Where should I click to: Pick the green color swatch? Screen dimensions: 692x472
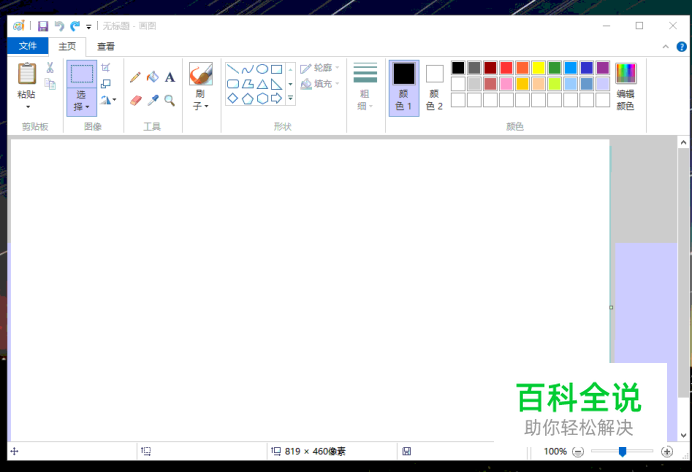[554, 67]
